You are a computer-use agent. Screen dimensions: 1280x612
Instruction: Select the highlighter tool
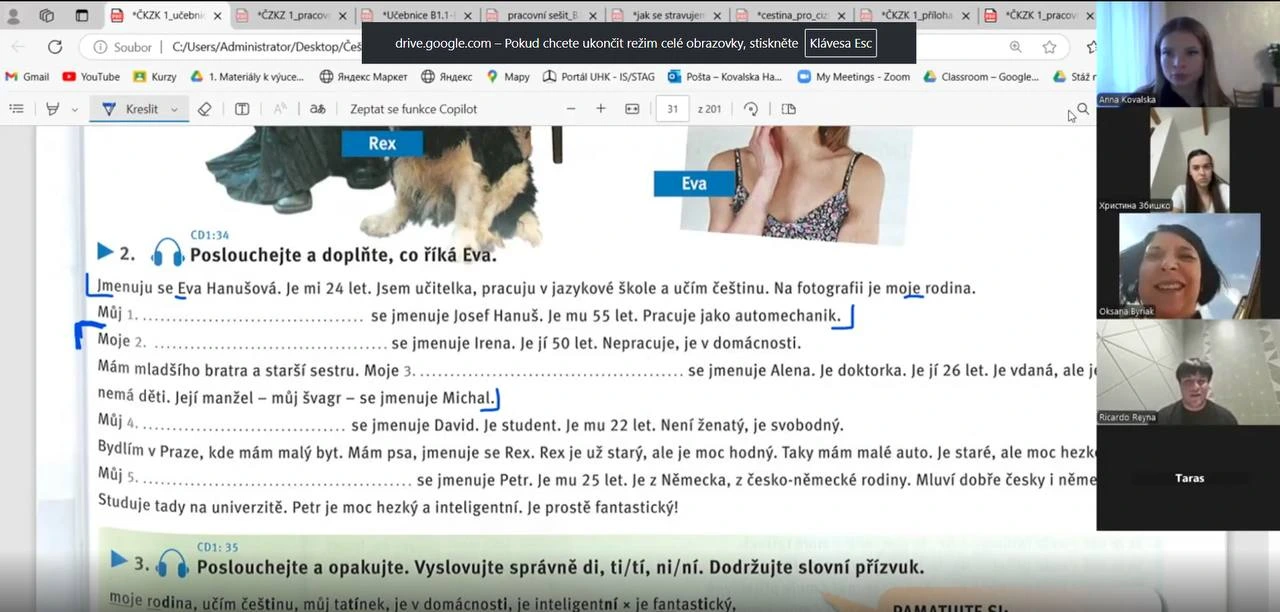tap(53, 108)
